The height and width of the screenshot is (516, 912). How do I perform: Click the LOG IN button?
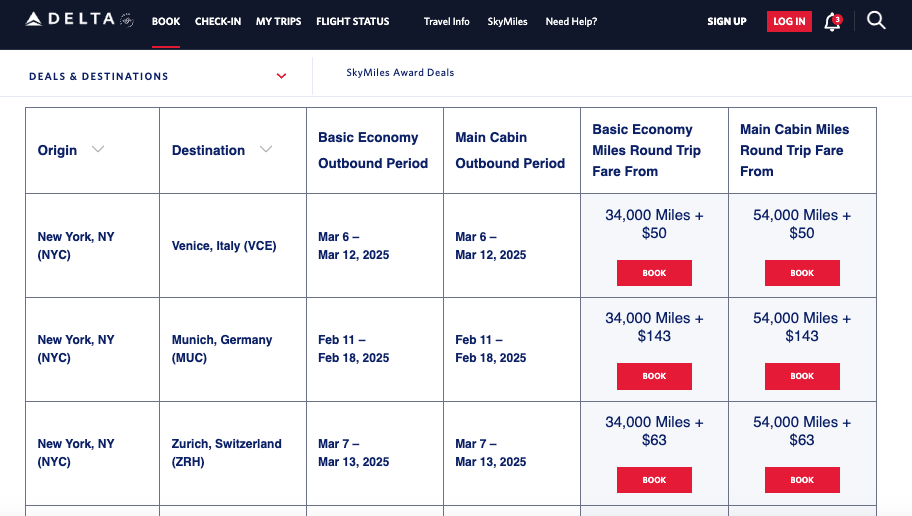pyautogui.click(x=789, y=22)
